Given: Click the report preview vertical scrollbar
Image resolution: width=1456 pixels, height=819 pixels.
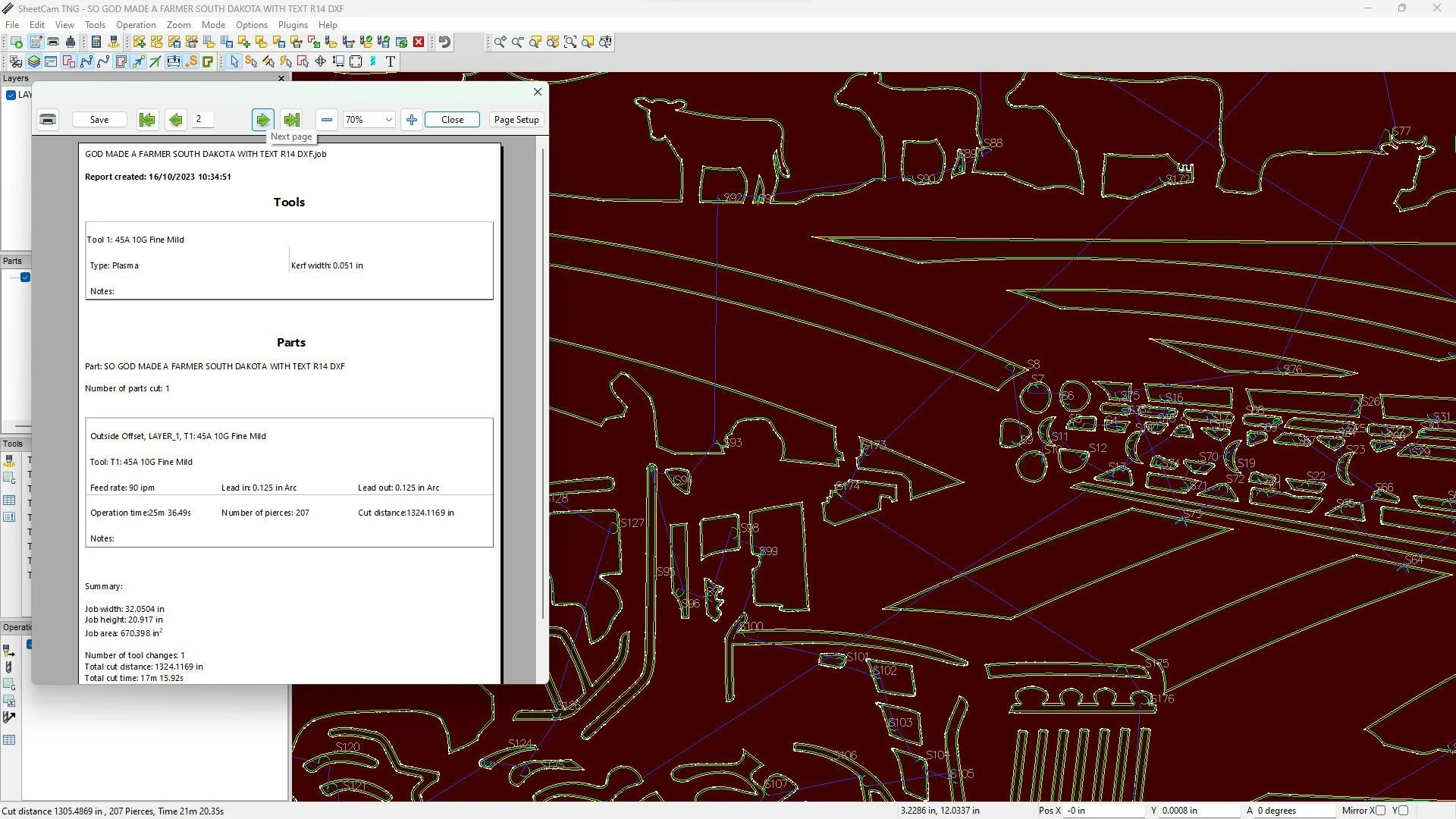Looking at the screenshot, I should coord(543,379).
